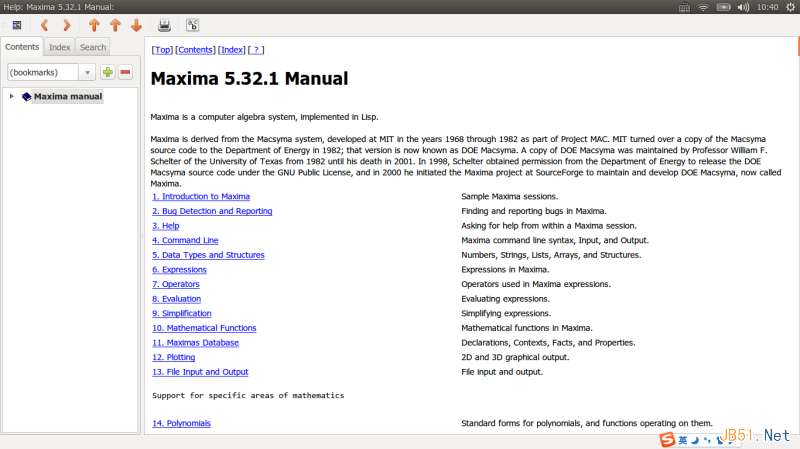Switch to the Search tab
Image resolution: width=800 pixels, height=449 pixels.
click(93, 47)
